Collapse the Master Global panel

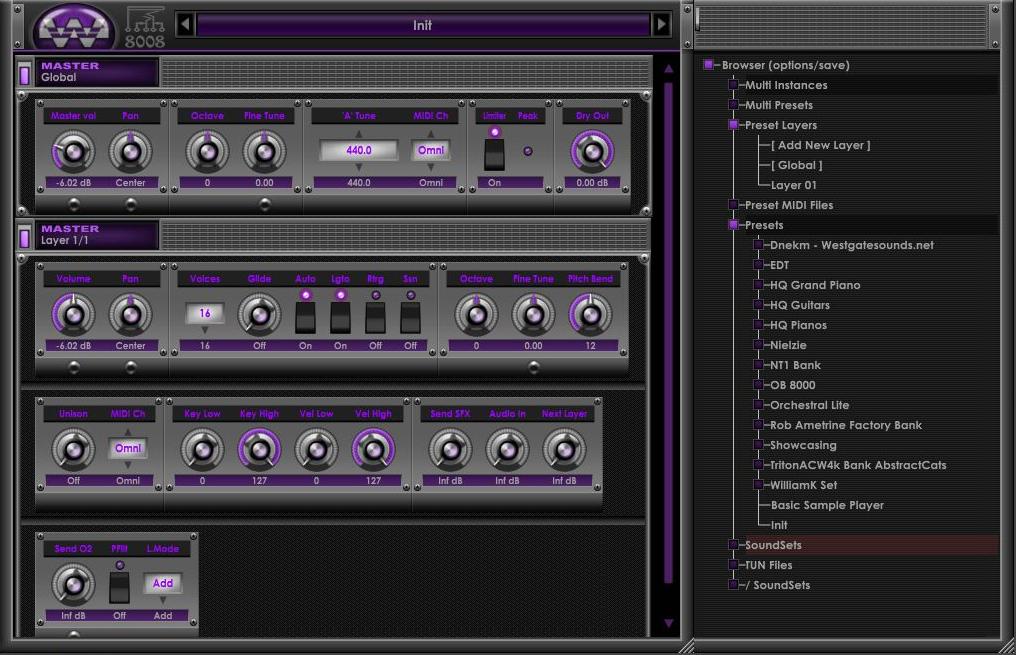(25, 74)
